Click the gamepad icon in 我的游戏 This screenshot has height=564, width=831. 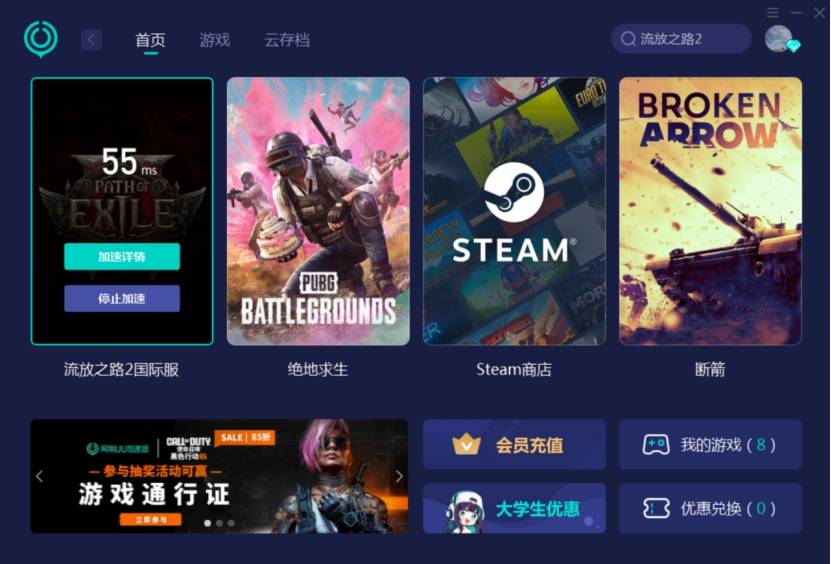point(656,445)
